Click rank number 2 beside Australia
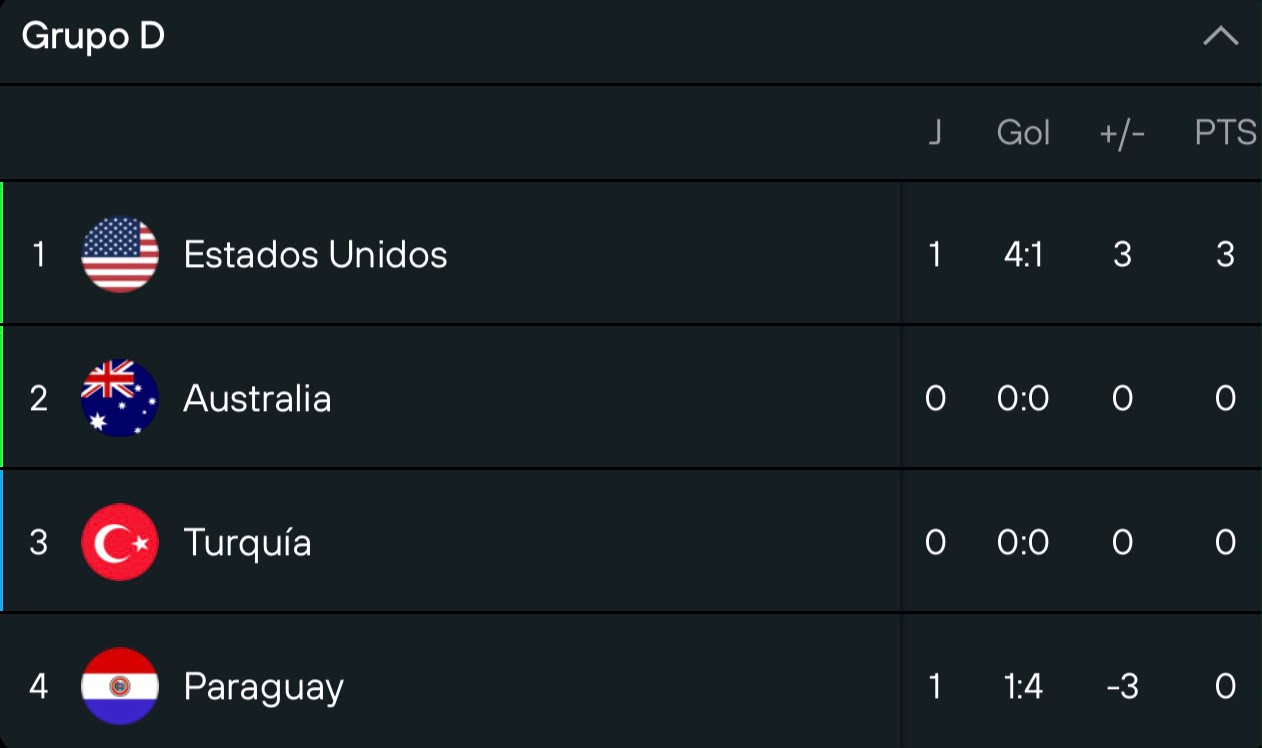 pos(38,398)
